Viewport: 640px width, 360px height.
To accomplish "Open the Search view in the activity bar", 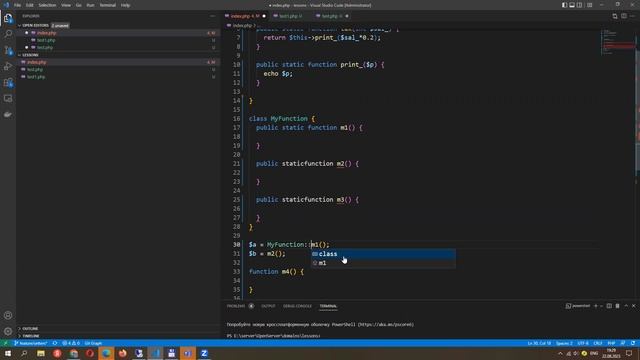I will coord(8,34).
